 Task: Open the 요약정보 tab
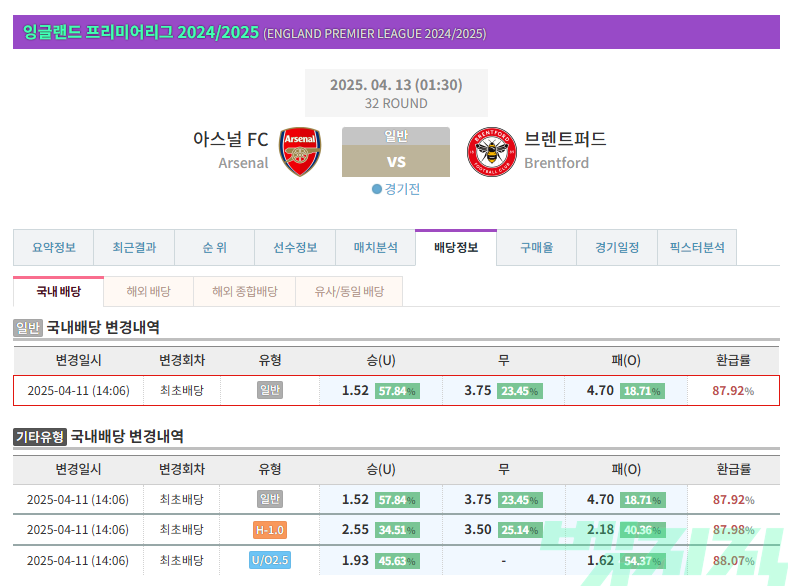click(x=54, y=247)
